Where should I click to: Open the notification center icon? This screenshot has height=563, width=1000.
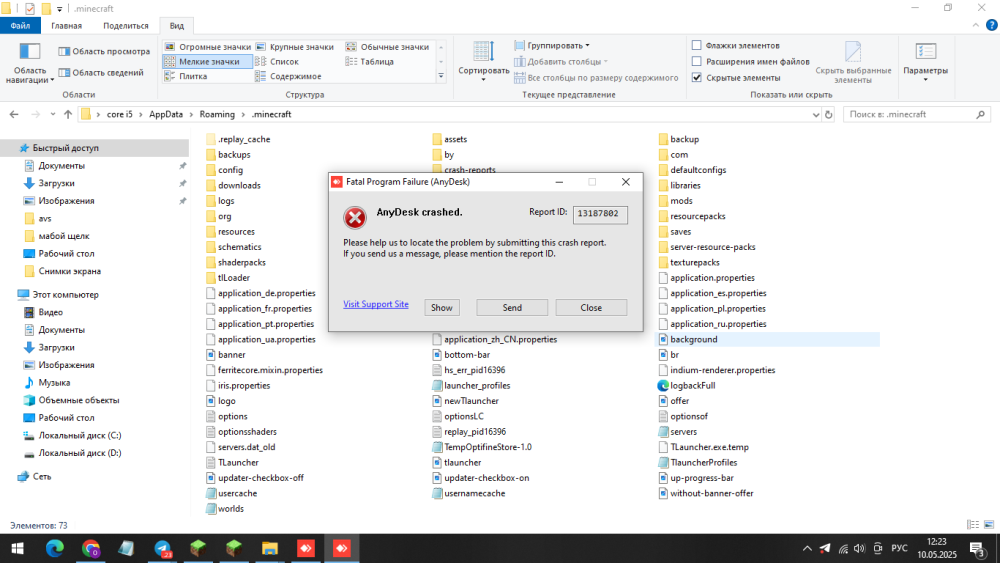click(x=977, y=548)
